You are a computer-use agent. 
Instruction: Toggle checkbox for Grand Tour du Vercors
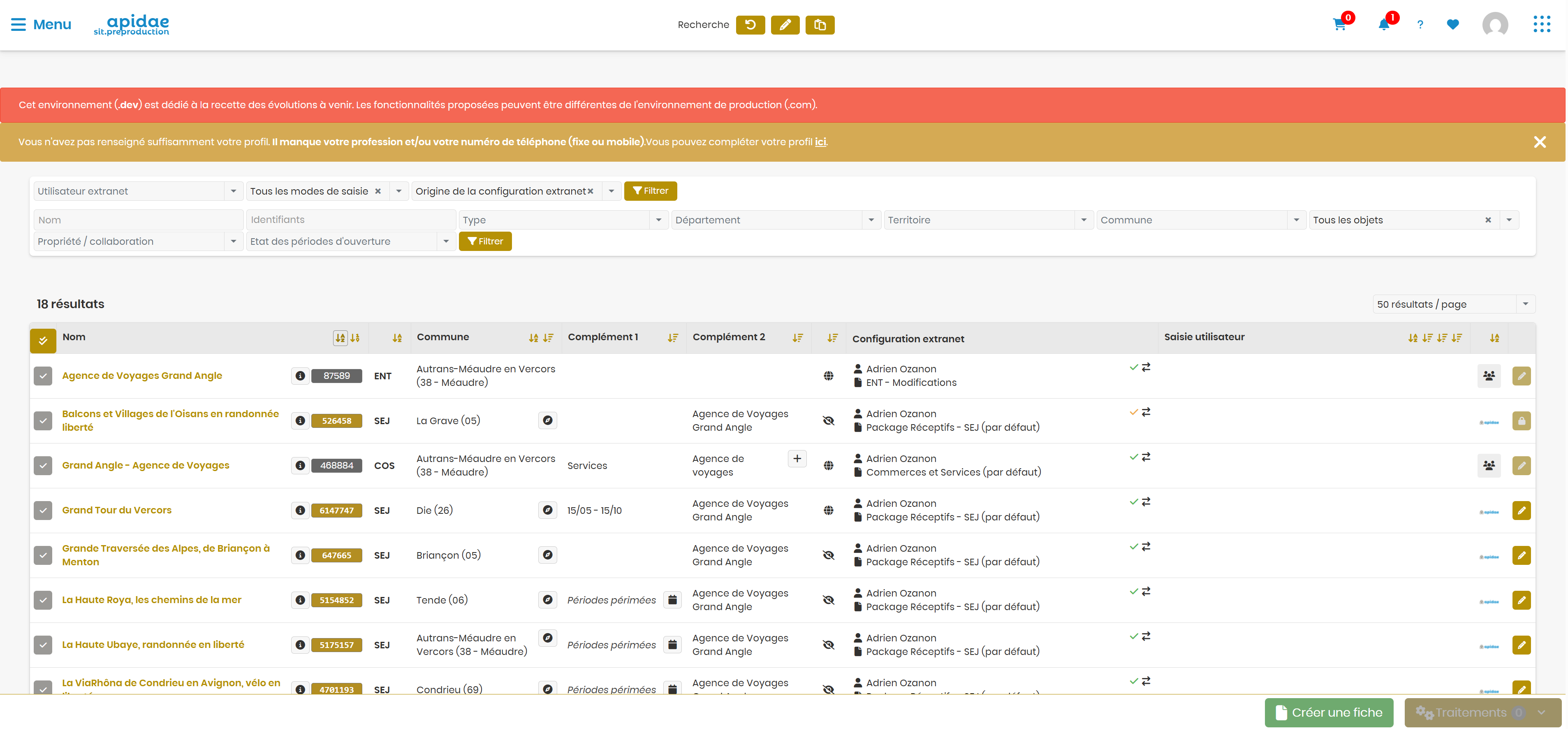43,511
